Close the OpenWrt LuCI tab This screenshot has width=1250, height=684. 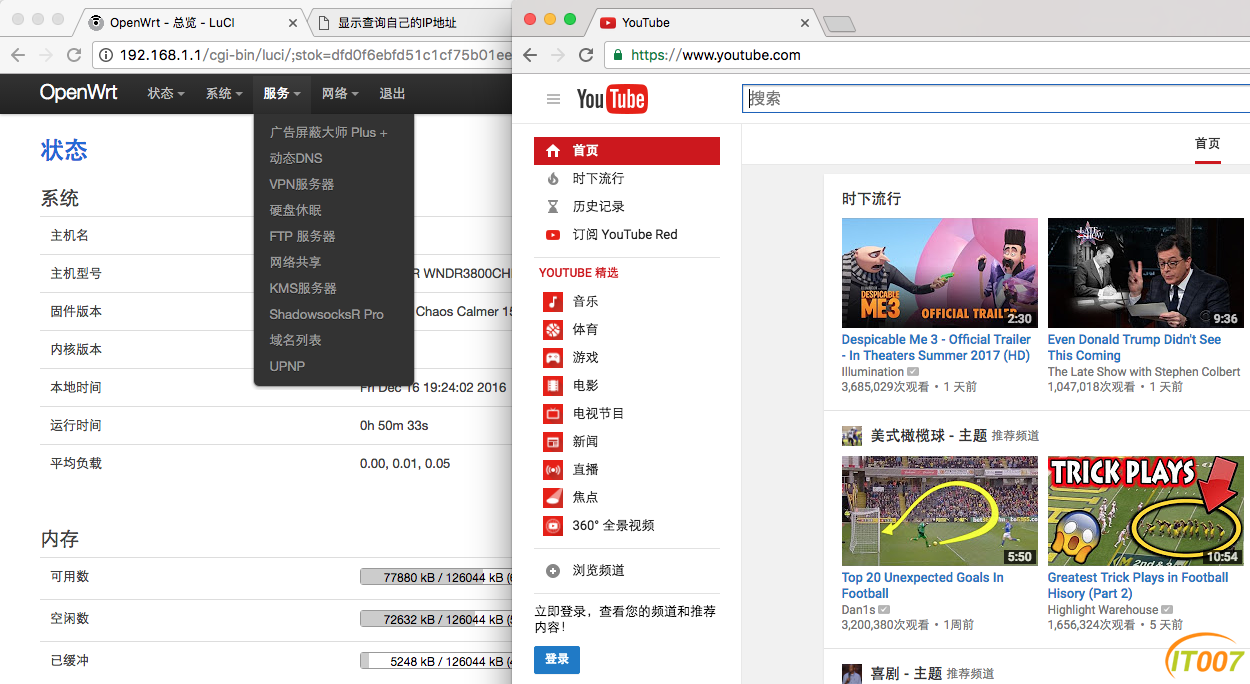click(294, 23)
